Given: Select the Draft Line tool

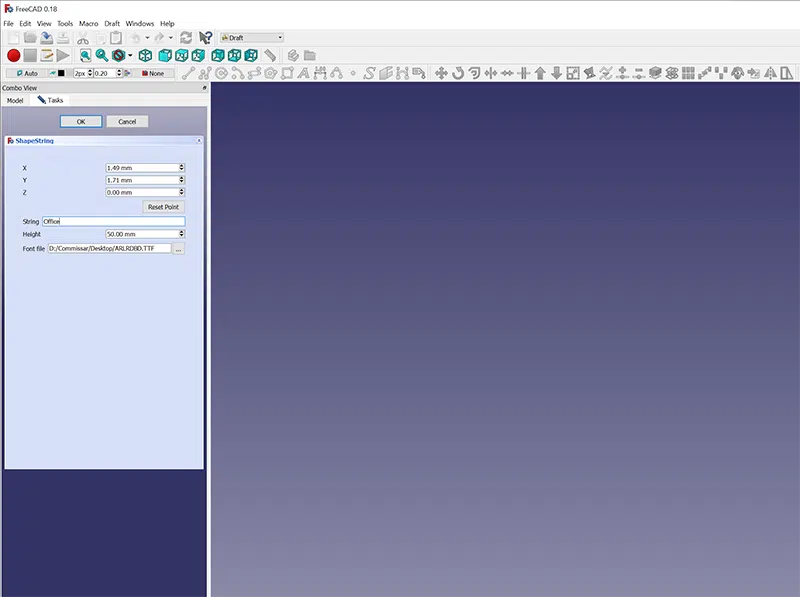Looking at the screenshot, I should (x=188, y=73).
